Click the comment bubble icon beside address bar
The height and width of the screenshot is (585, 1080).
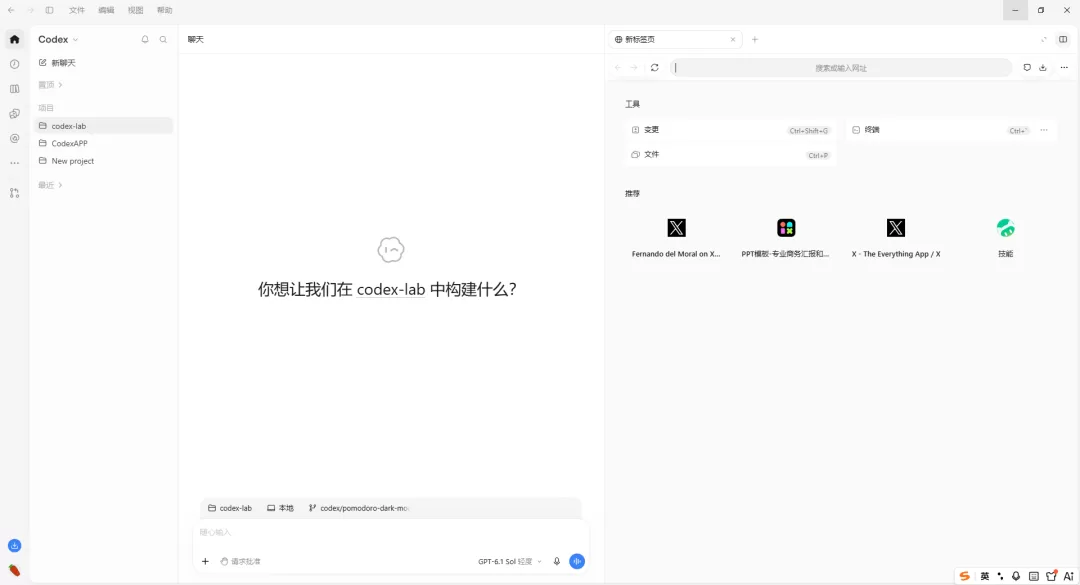point(1027,68)
